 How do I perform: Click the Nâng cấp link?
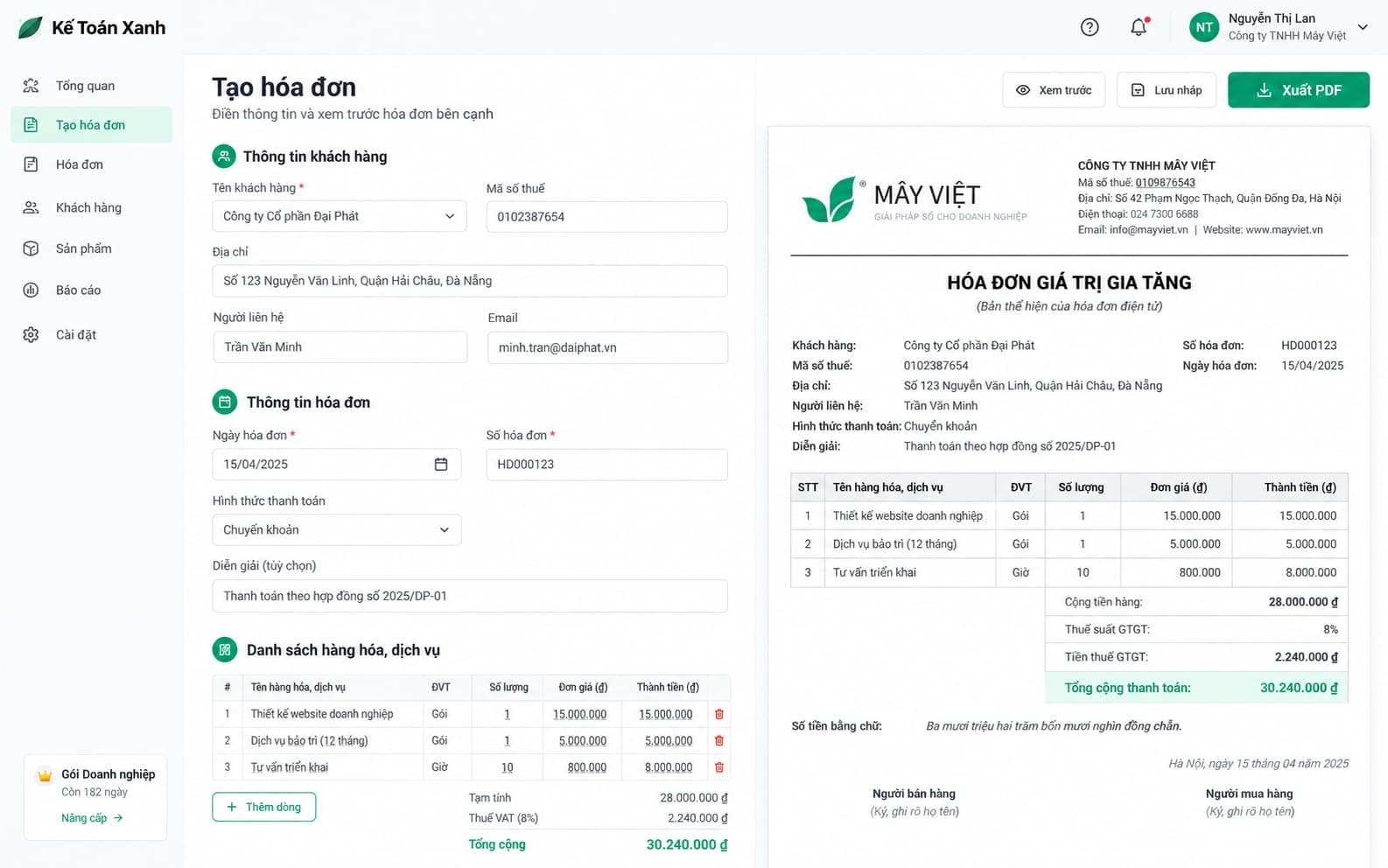[x=92, y=818]
